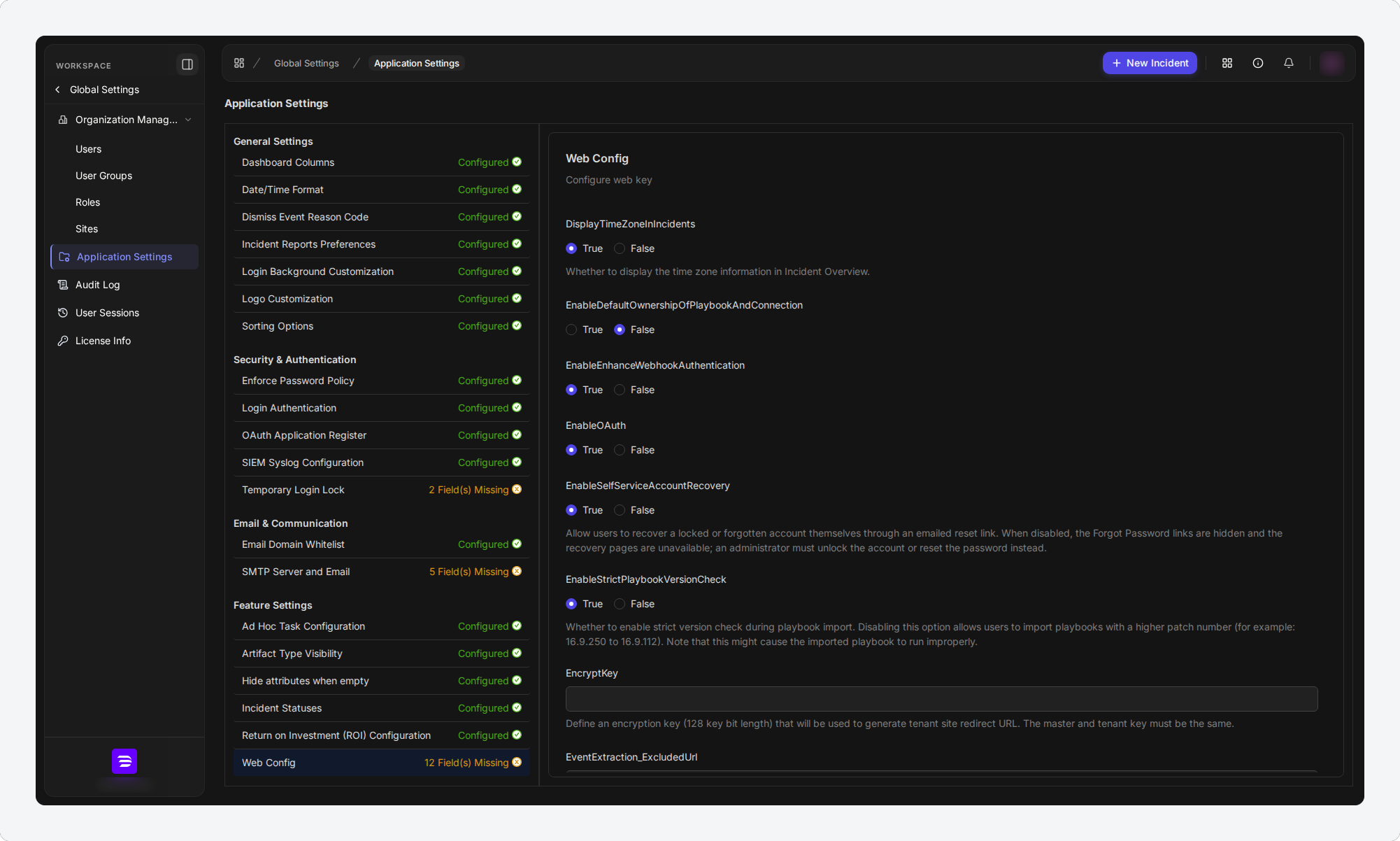Open Email Domain Whitelist row

pyautogui.click(x=381, y=544)
